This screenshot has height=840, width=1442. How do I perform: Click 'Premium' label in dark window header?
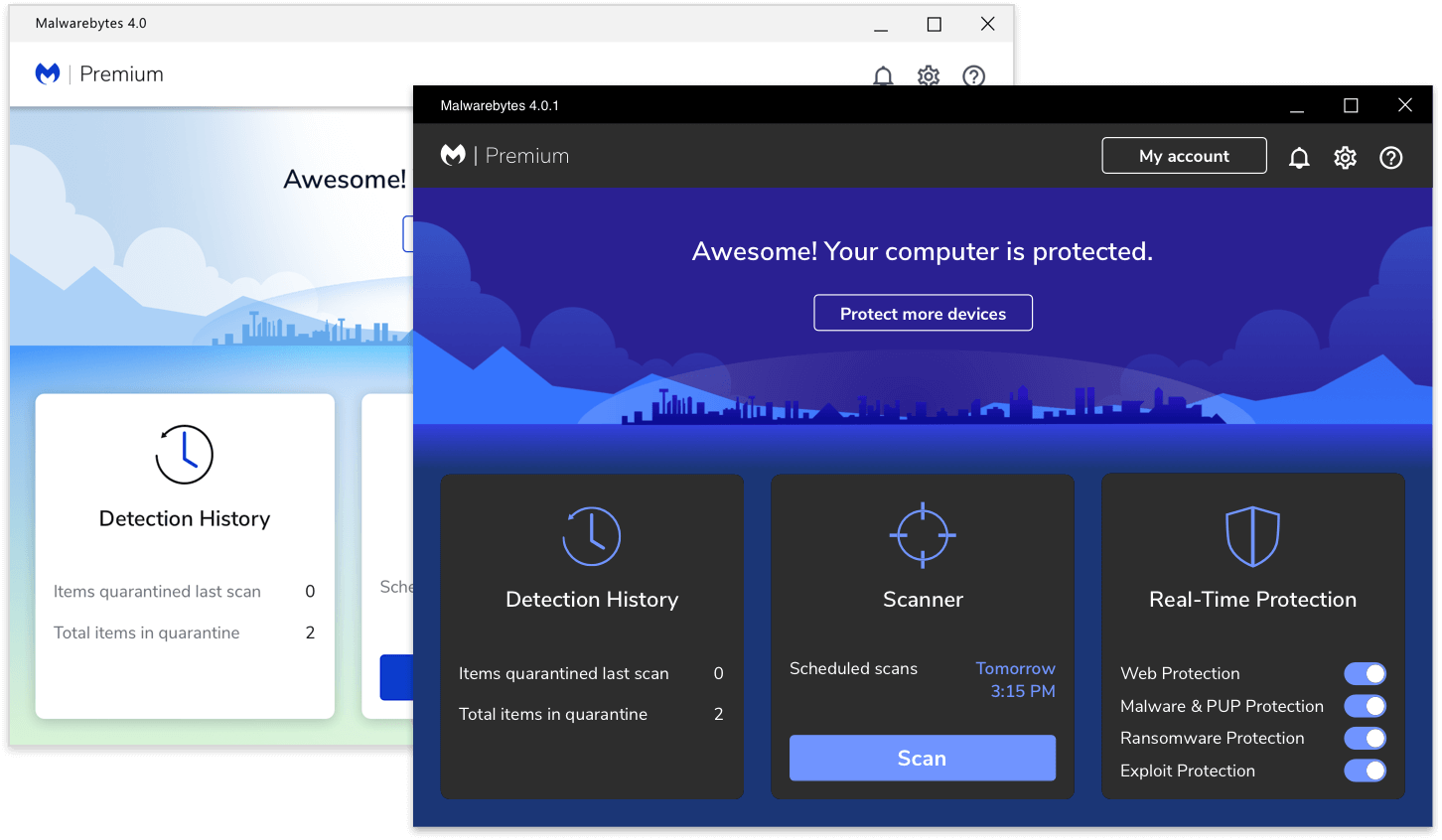[x=527, y=156]
